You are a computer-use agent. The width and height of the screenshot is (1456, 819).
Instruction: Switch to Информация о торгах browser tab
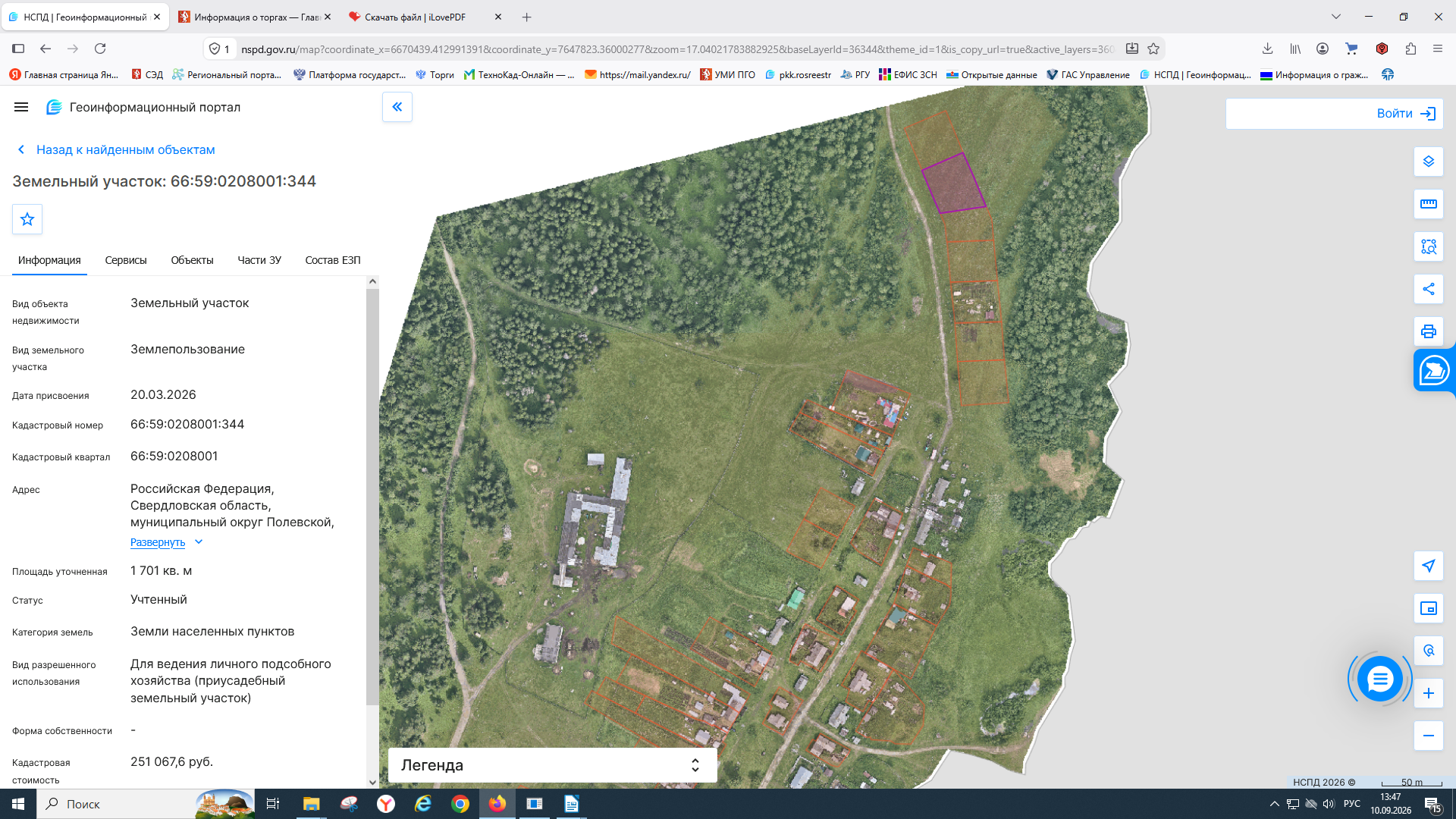coord(255,17)
